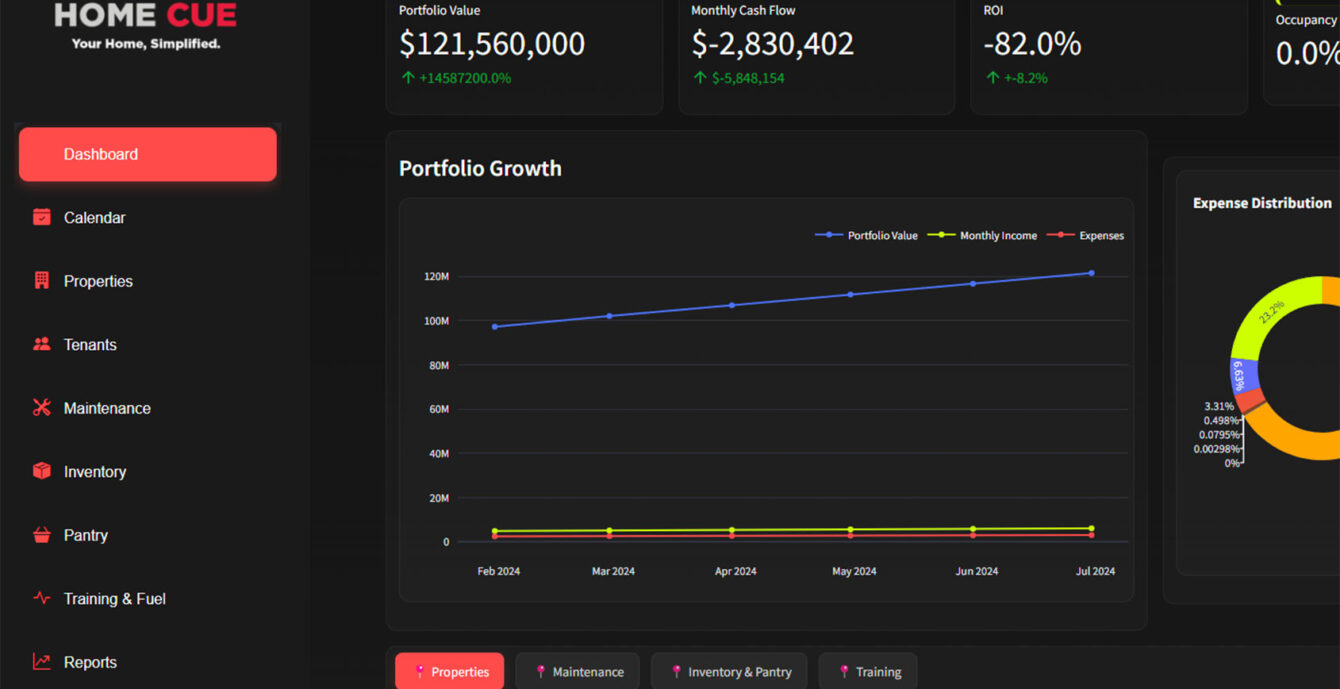Open Calendar via its sidebar calendar icon
Viewport: 1340px width, 689px height.
(41, 217)
